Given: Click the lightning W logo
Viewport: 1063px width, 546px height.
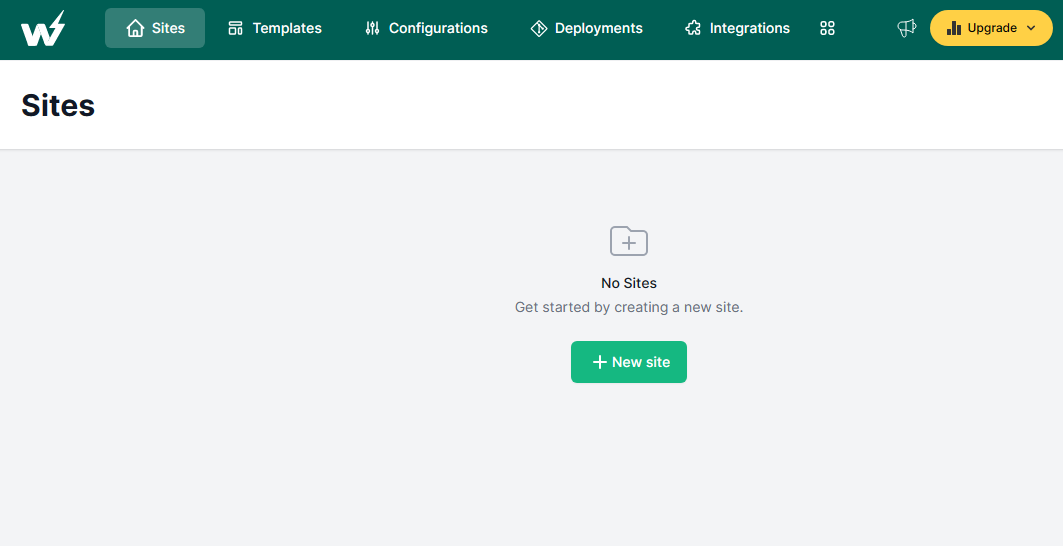Looking at the screenshot, I should tap(43, 28).
